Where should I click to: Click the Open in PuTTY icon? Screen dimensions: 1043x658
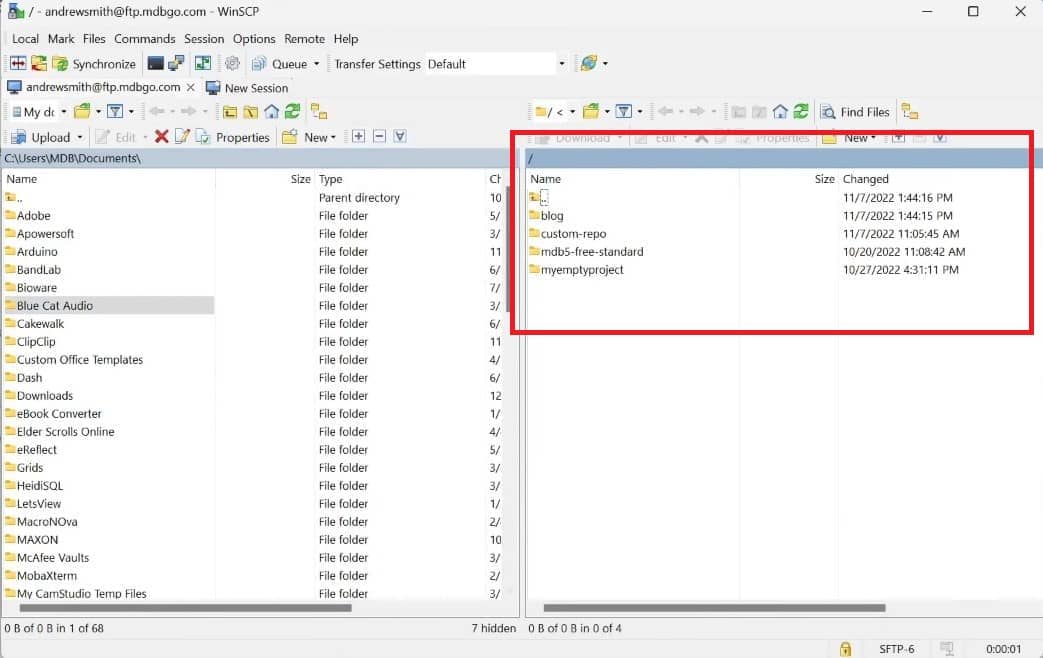click(176, 64)
